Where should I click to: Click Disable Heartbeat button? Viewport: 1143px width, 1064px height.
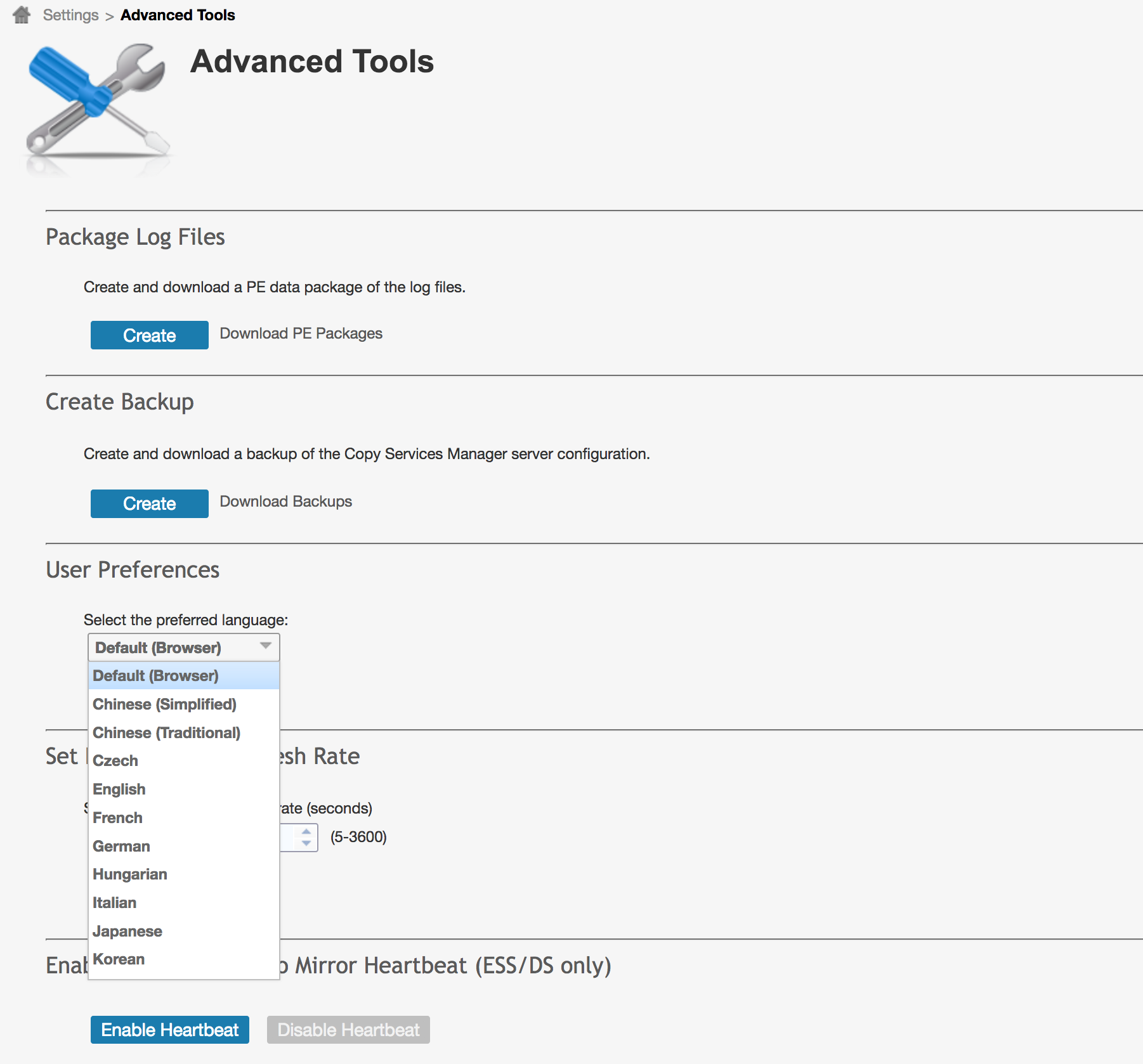pos(348,1030)
